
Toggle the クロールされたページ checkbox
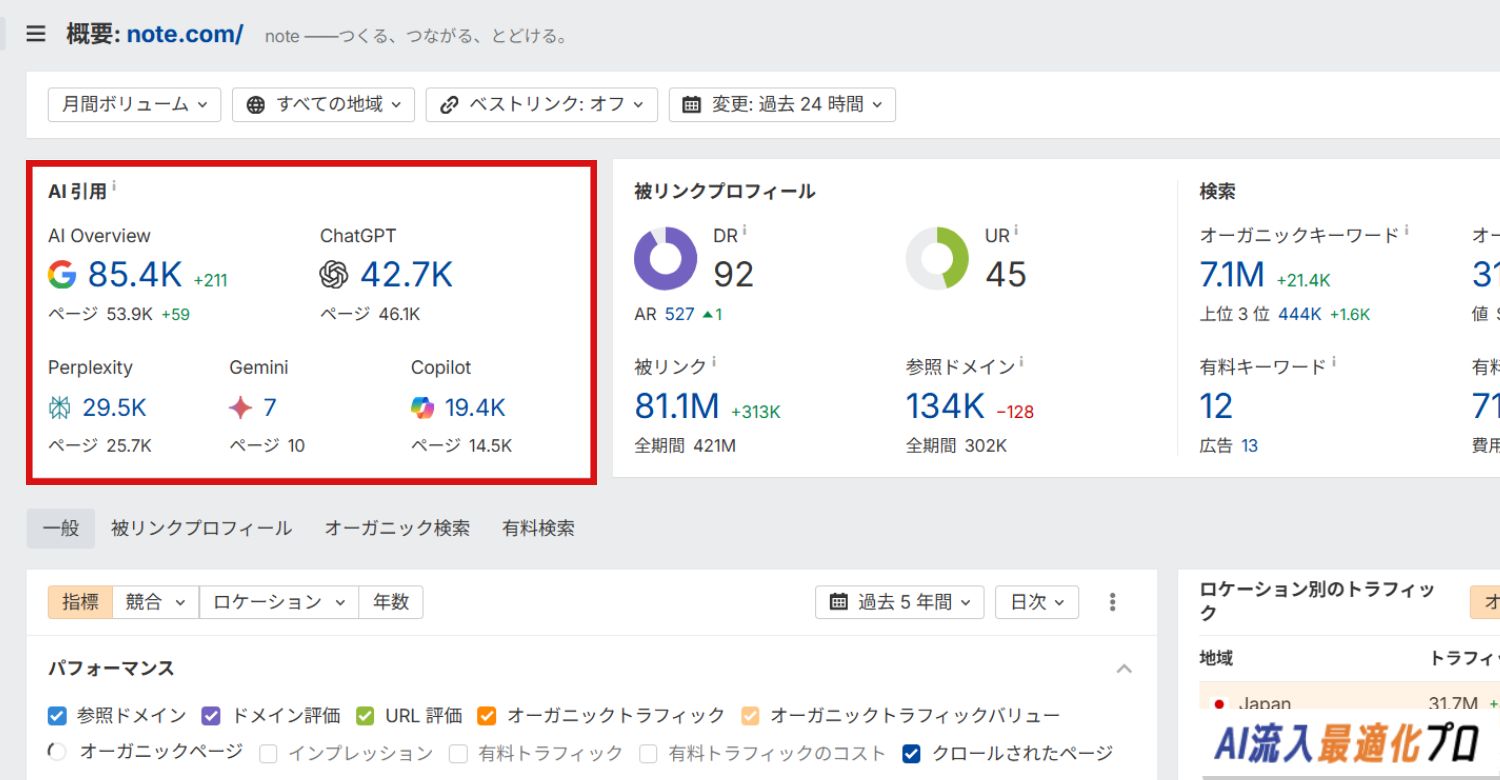click(x=911, y=753)
